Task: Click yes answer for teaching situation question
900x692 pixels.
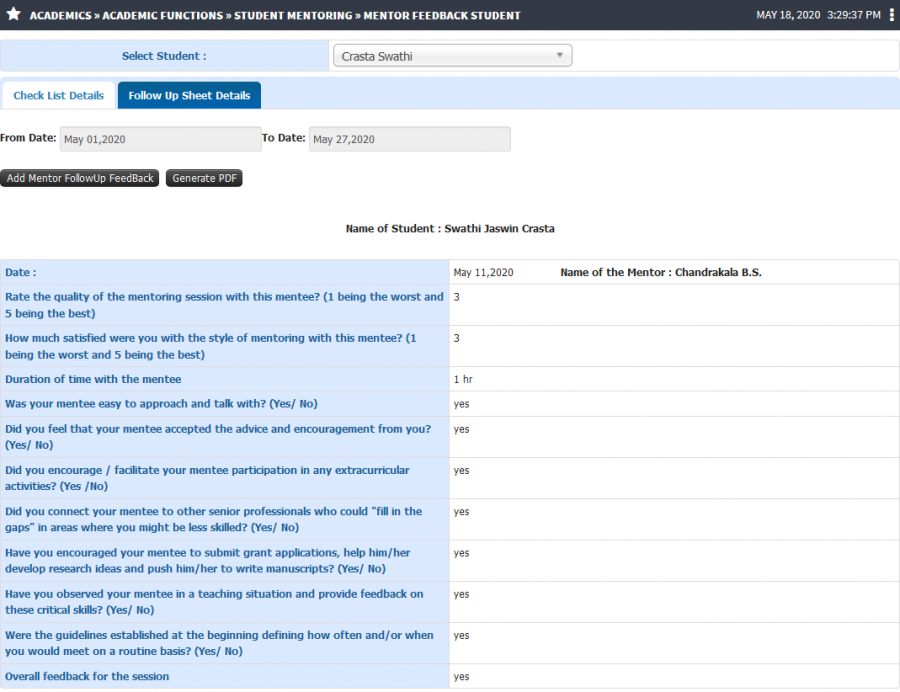Action: (461, 594)
